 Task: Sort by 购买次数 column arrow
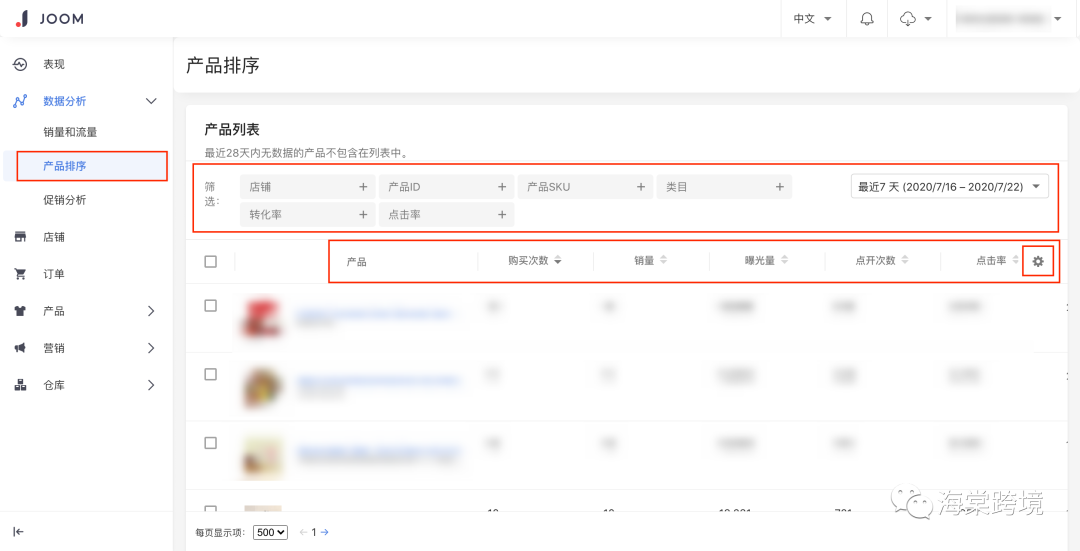point(558,260)
